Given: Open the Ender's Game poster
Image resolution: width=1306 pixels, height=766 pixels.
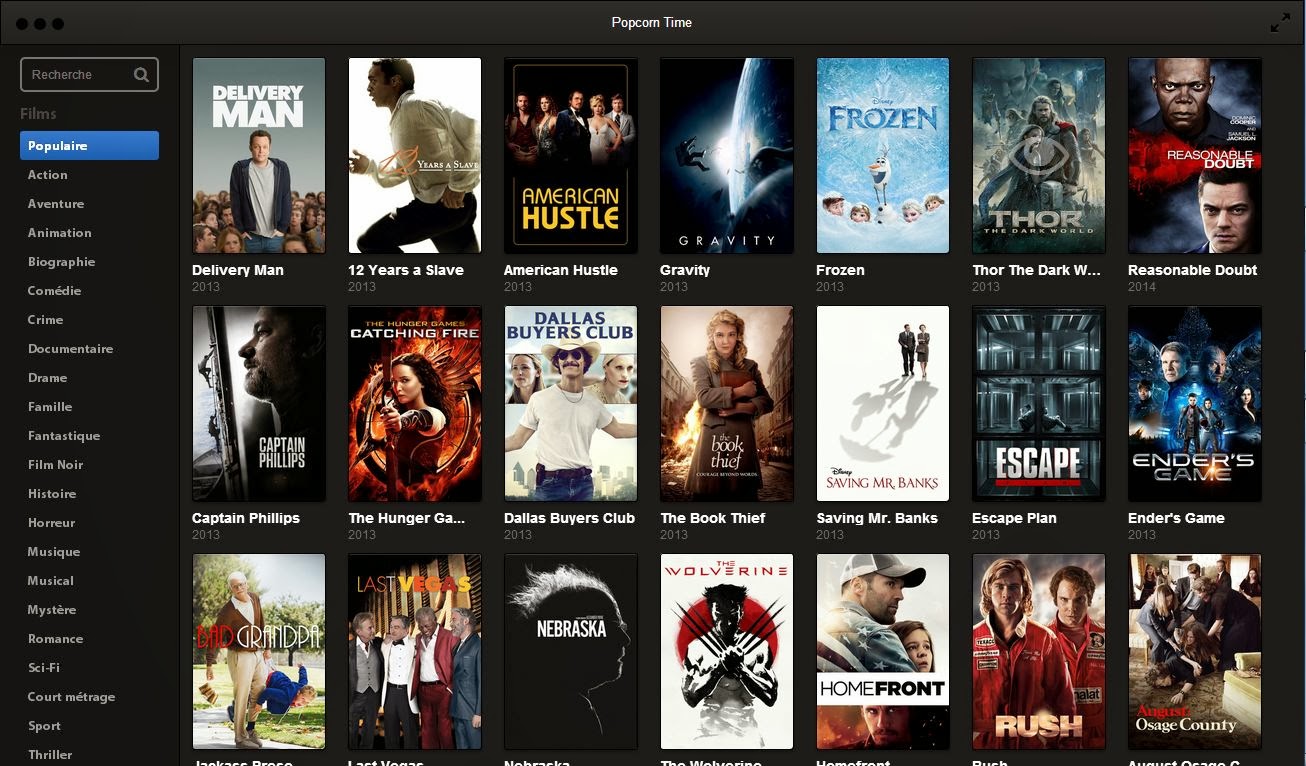Looking at the screenshot, I should click(1195, 403).
